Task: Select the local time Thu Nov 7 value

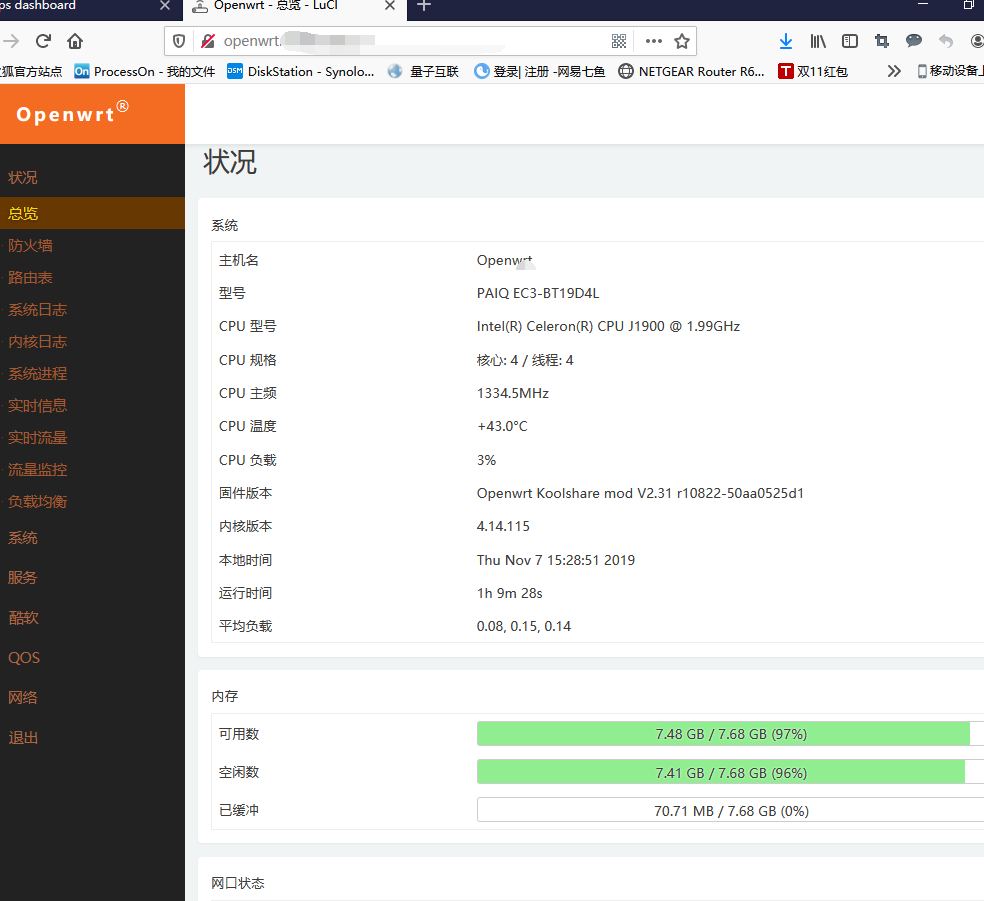Action: (555, 560)
